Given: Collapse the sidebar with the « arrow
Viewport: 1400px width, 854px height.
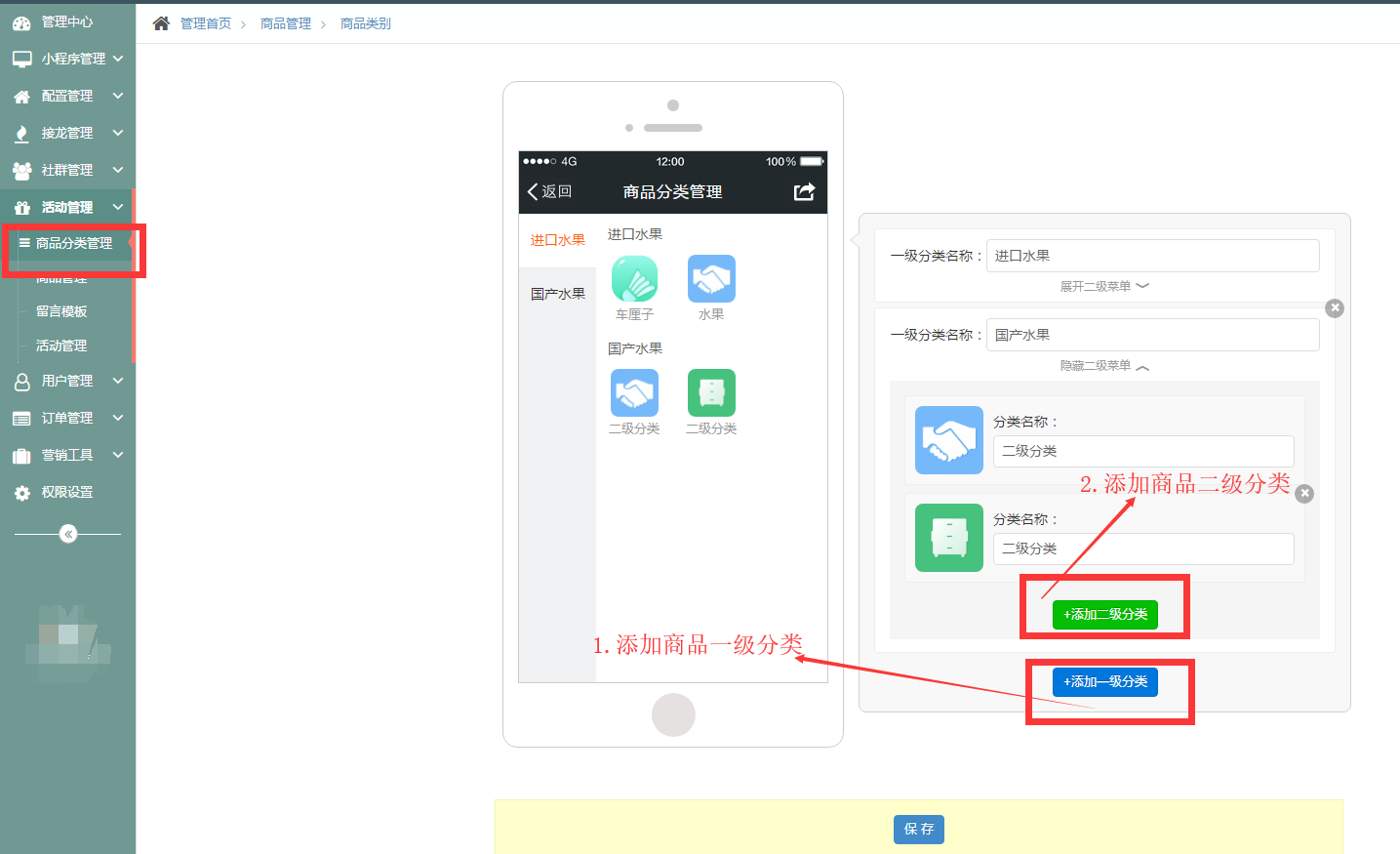Looking at the screenshot, I should point(66,533).
